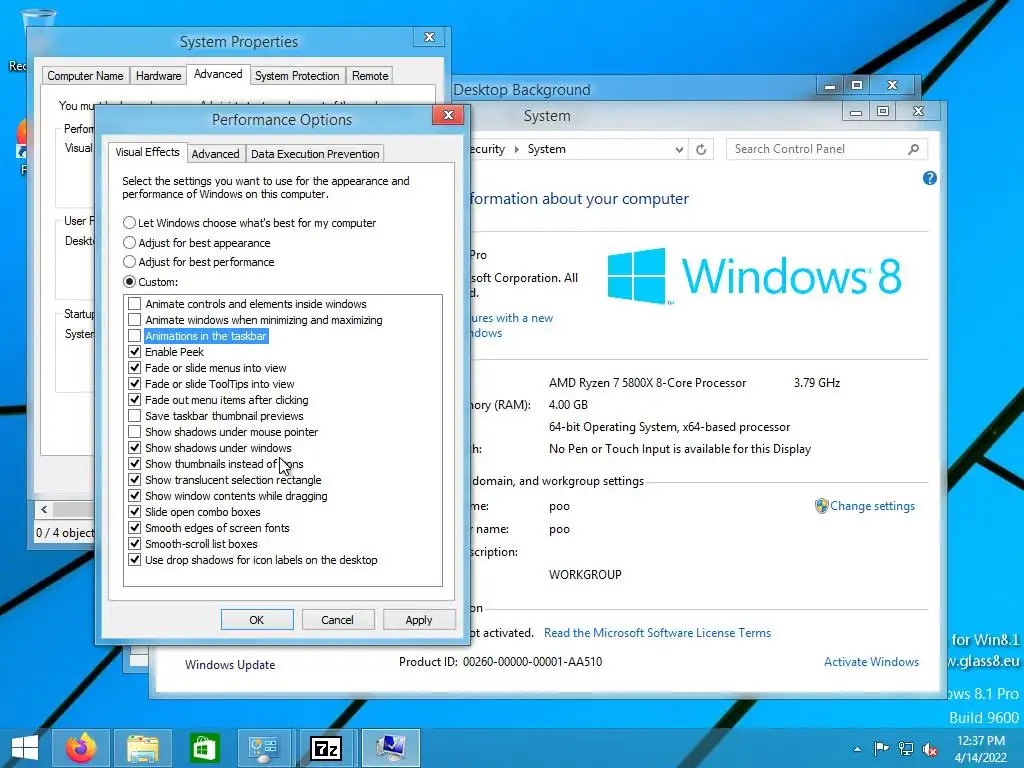Enable Animate windows when minimizing and maximizing
1024x768 pixels.
tap(135, 320)
